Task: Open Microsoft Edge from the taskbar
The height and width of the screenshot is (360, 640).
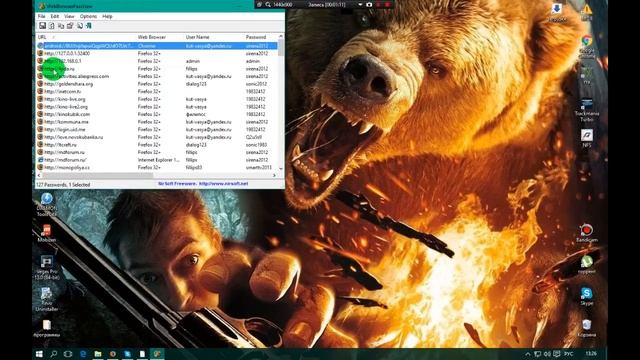Action: pyautogui.click(x=83, y=354)
